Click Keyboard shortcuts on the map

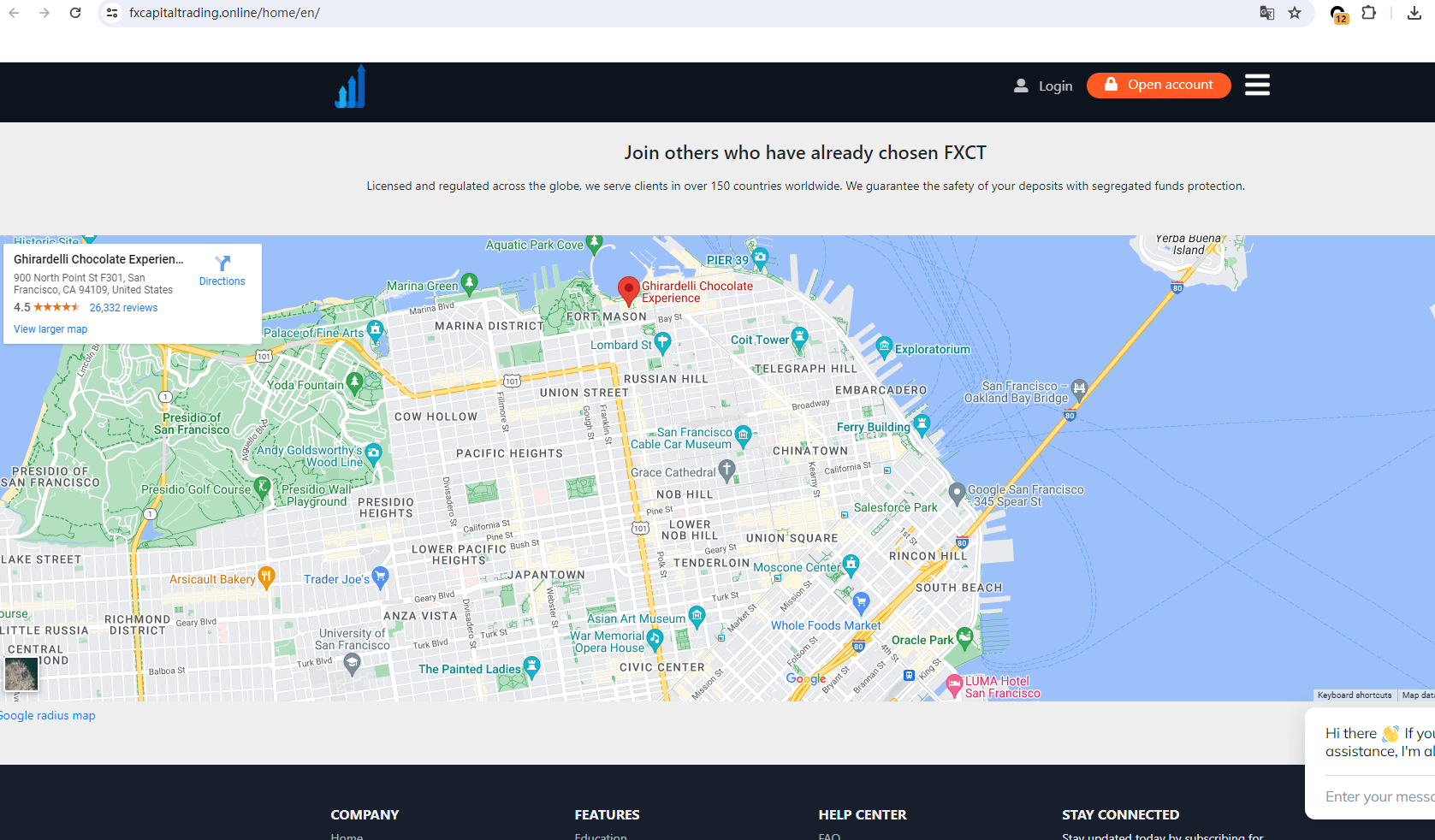pos(1354,695)
